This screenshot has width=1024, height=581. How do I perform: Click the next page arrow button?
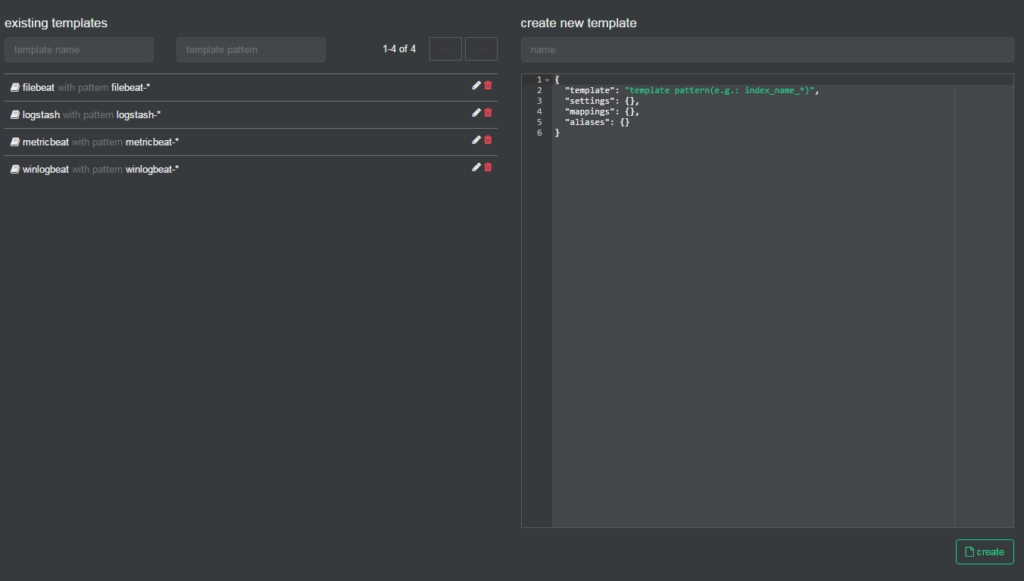481,48
